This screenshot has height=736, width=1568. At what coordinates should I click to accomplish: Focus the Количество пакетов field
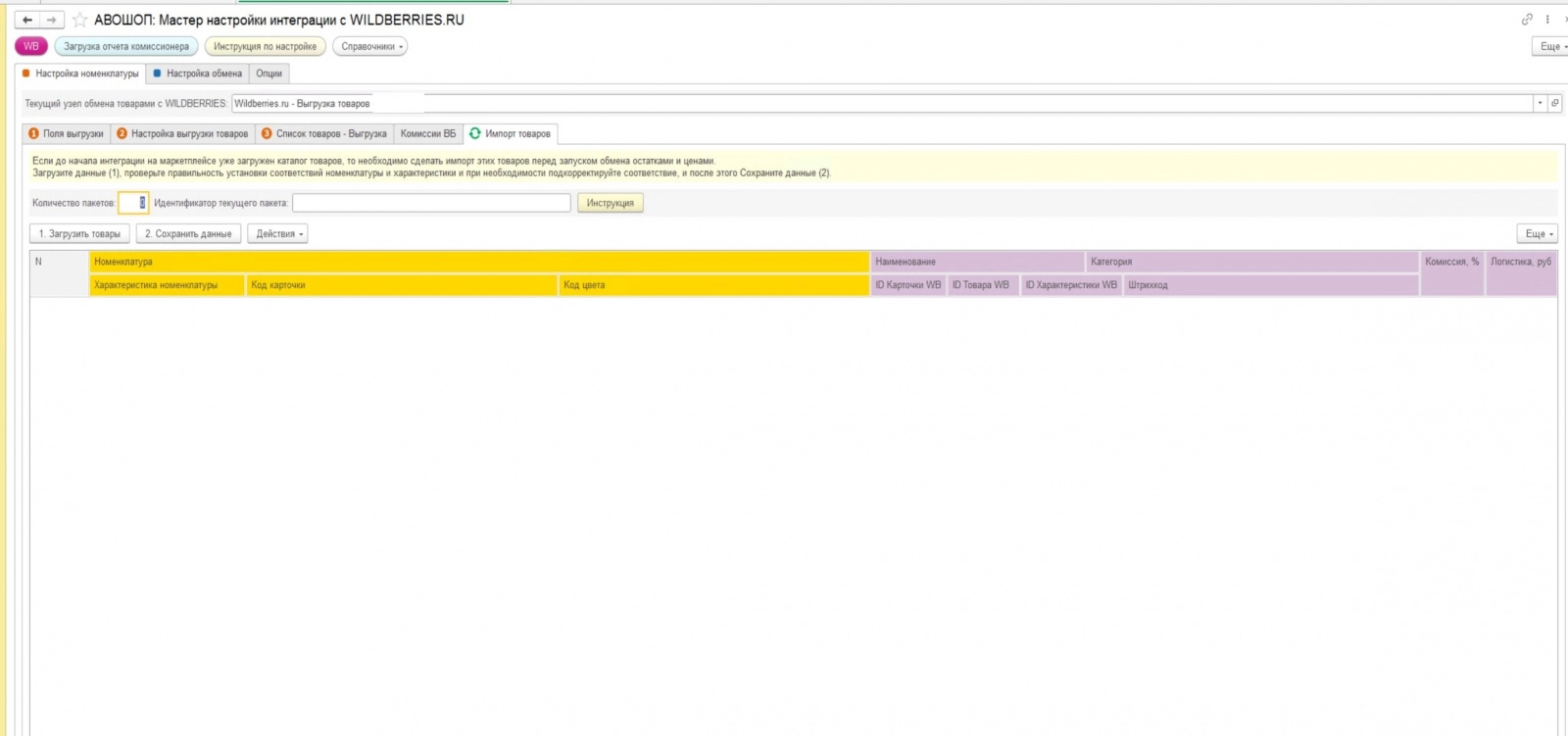point(133,203)
